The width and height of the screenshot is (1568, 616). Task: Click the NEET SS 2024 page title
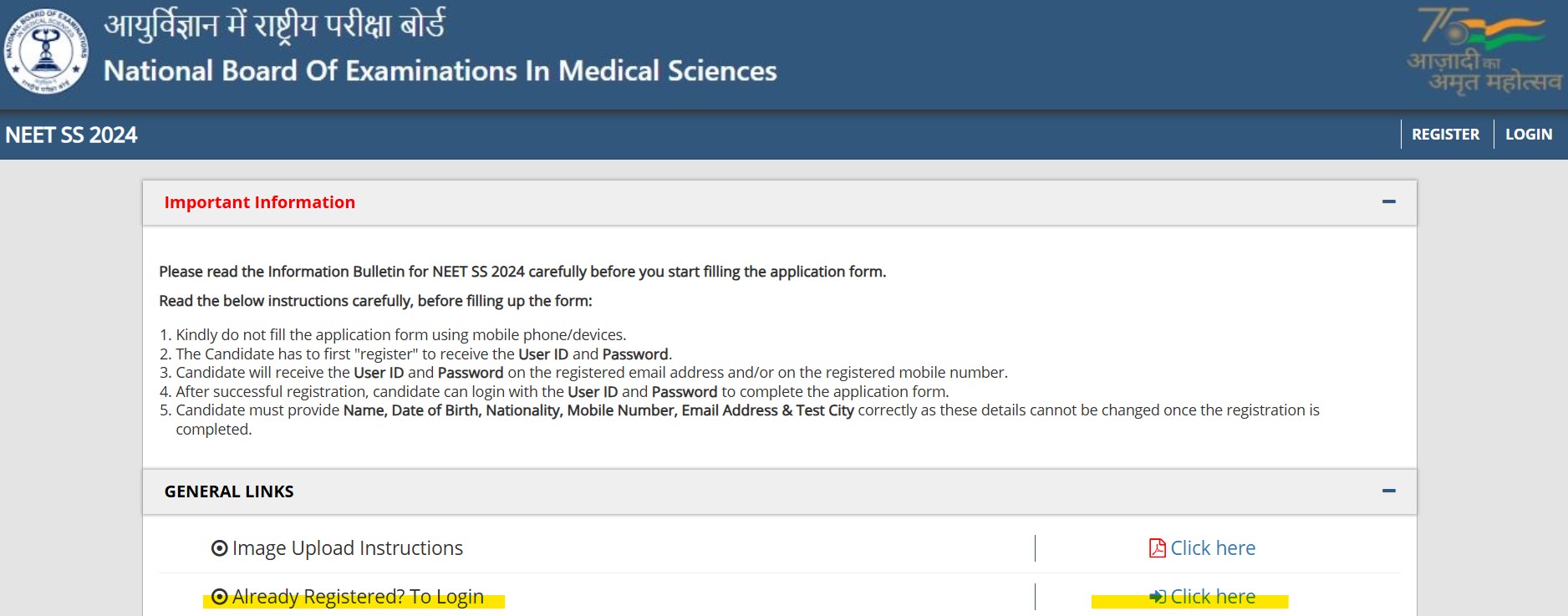click(x=71, y=135)
